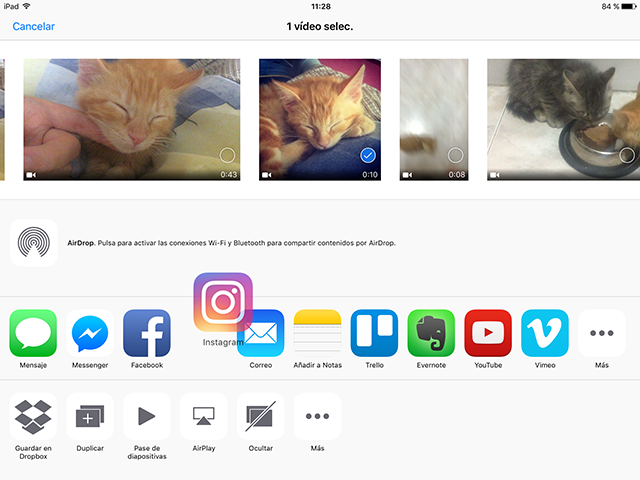Screen dimensions: 640x480
Task: Tap the Wi-Fi status icon
Action: coord(27,6)
